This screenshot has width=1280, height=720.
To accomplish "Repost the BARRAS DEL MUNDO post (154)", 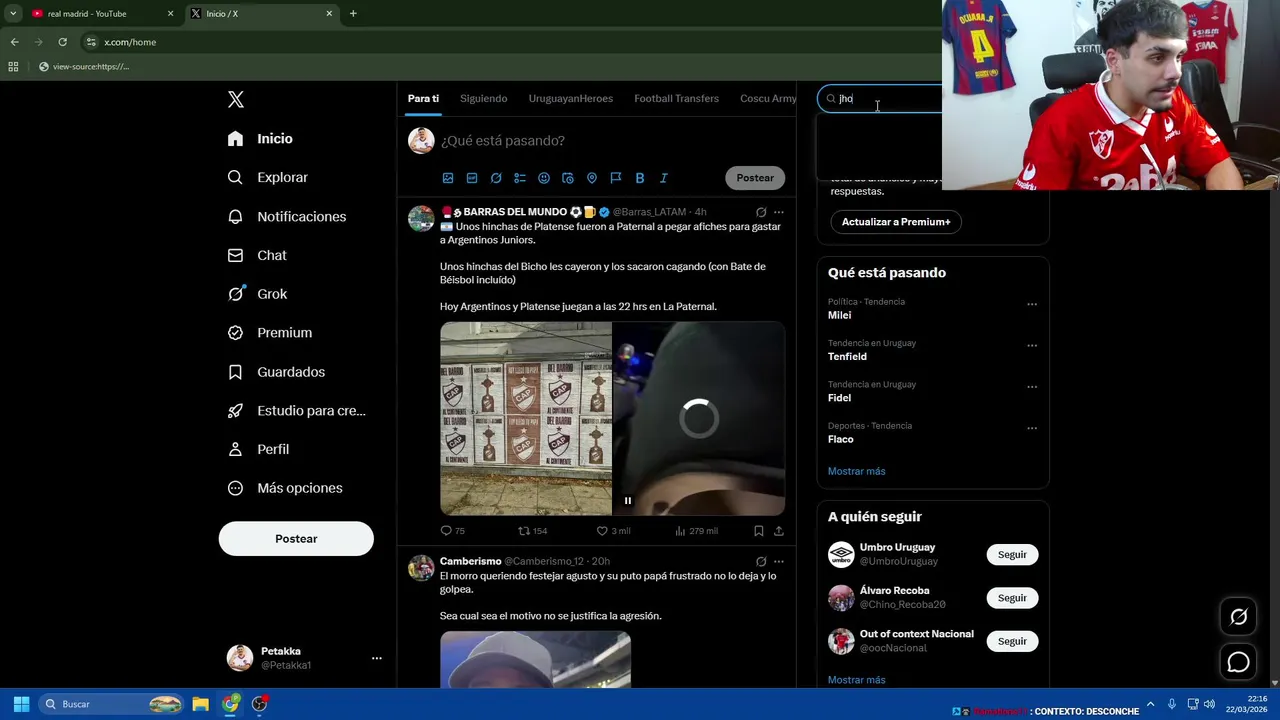I will pos(532,531).
